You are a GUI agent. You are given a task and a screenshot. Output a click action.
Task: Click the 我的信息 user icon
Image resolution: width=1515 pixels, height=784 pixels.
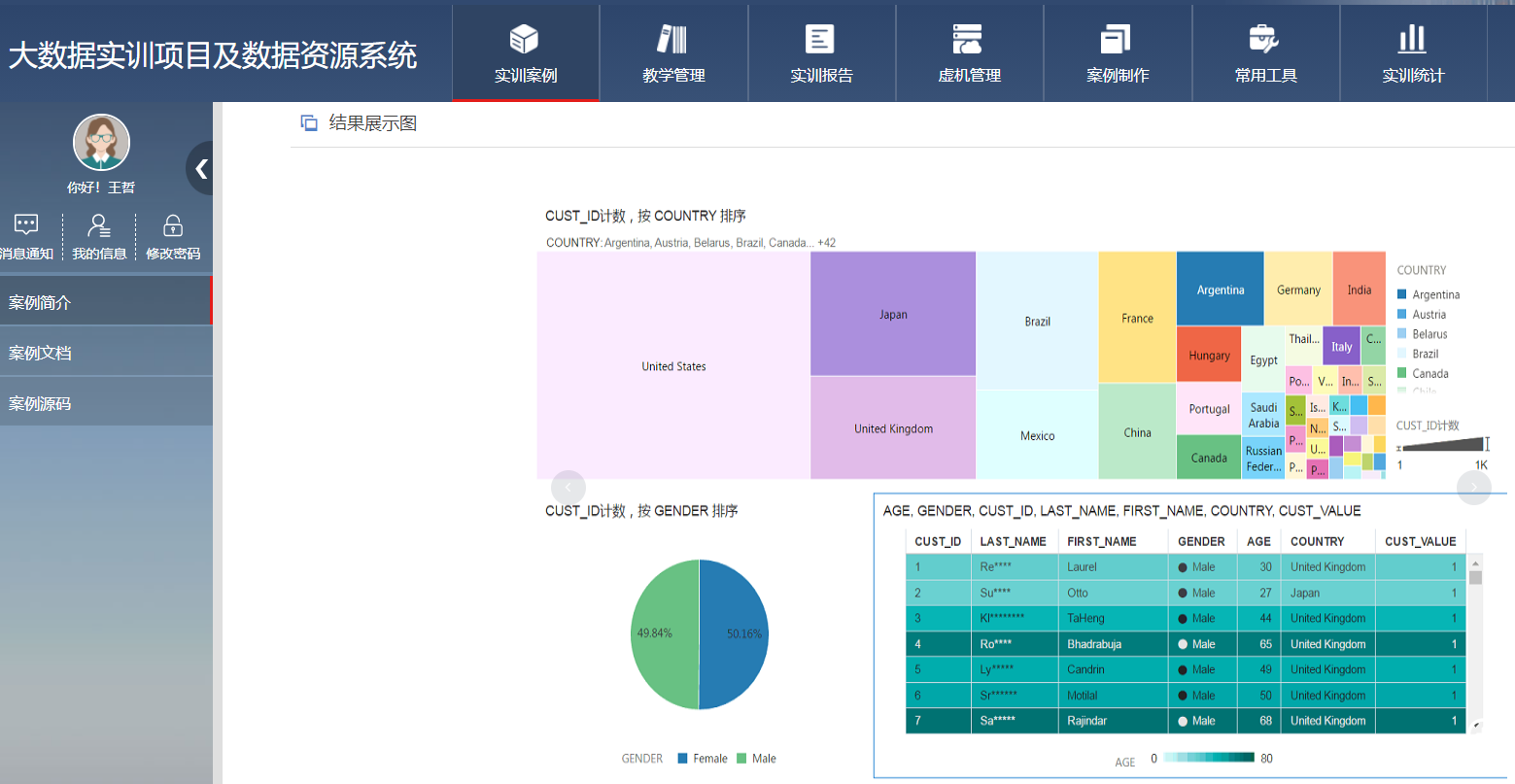coord(99,225)
